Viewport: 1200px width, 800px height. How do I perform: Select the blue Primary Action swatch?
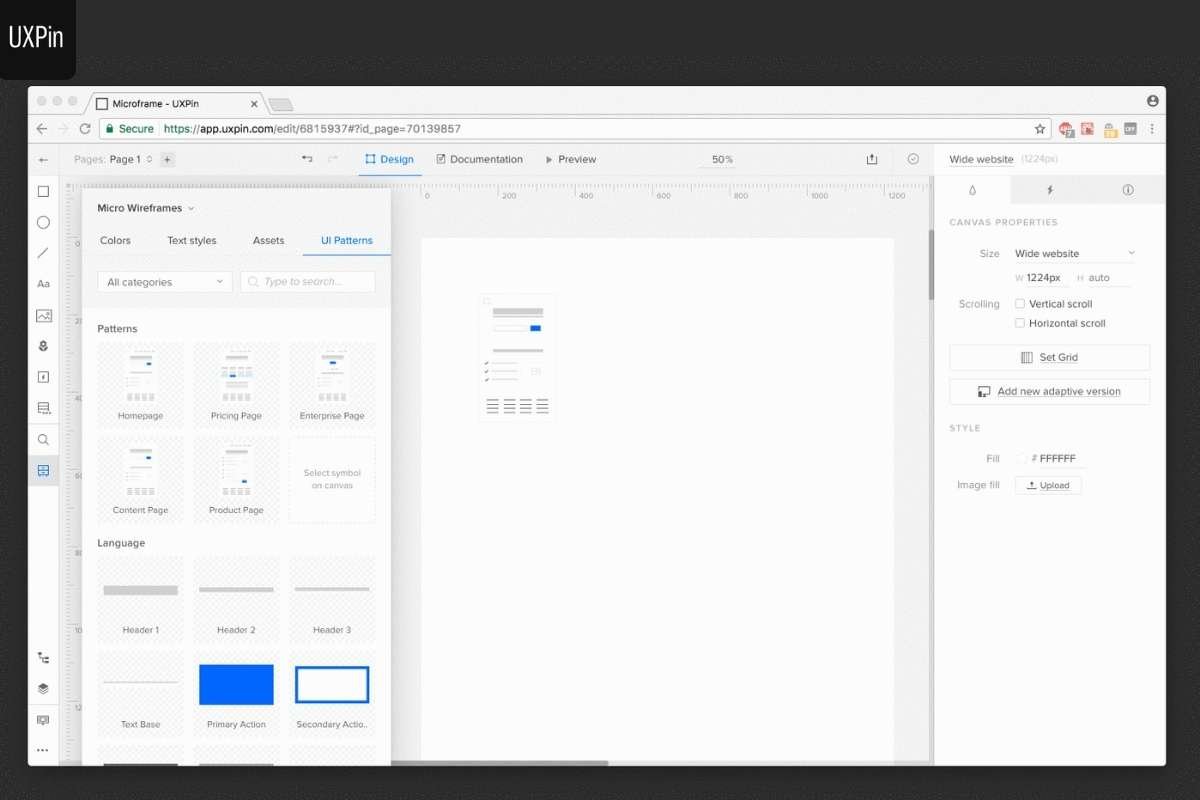coord(236,684)
